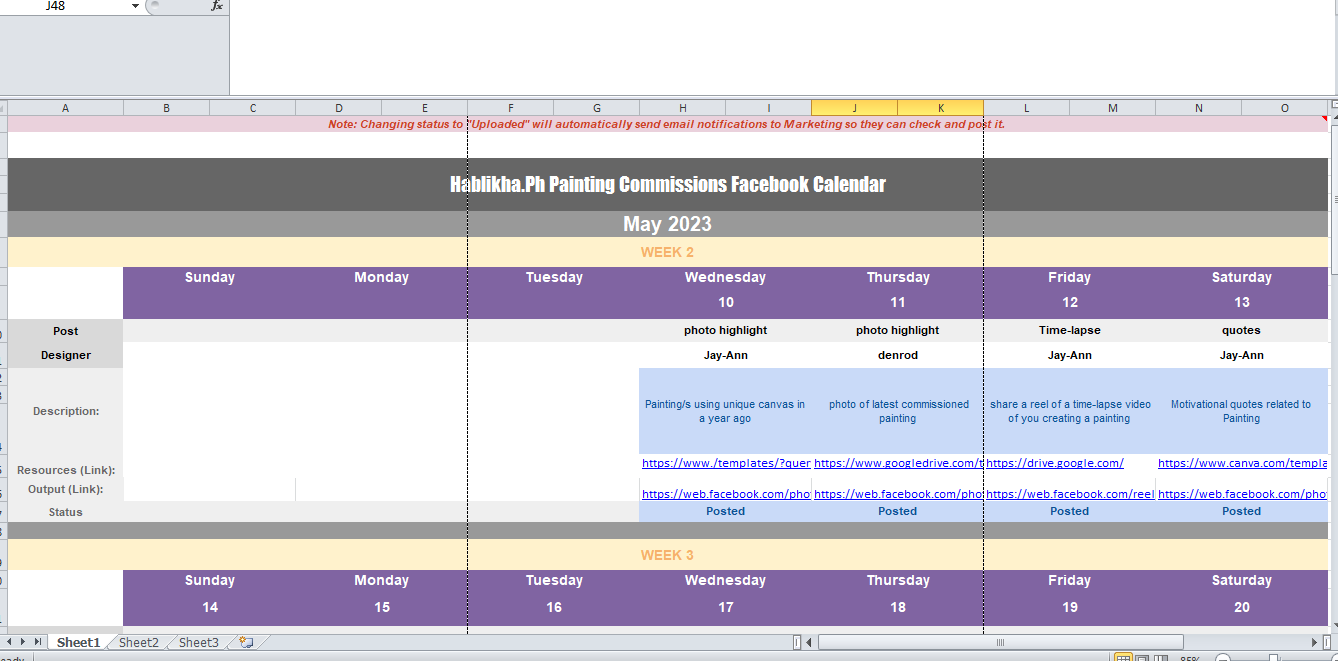Click the 'denrod' designer cell
The height and width of the screenshot is (661, 1338).
[898, 355]
